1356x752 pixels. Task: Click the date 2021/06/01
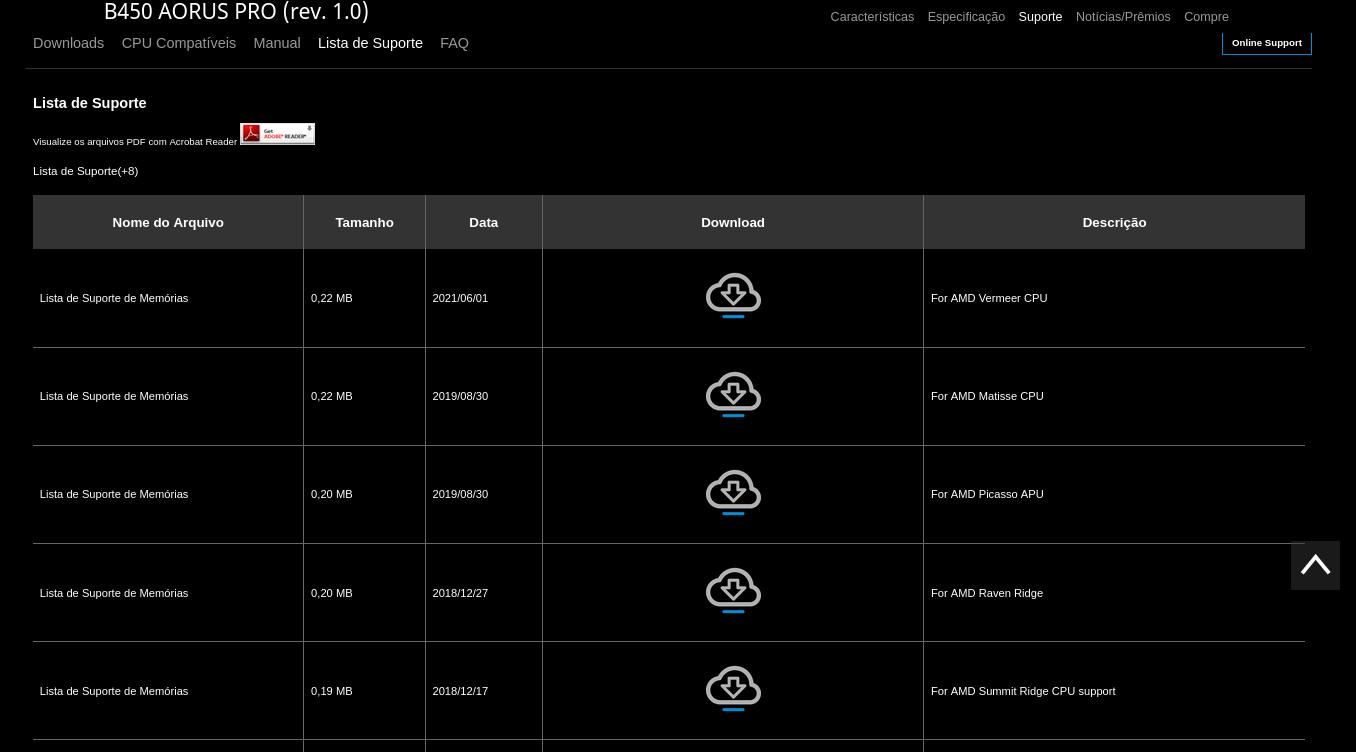click(x=460, y=298)
